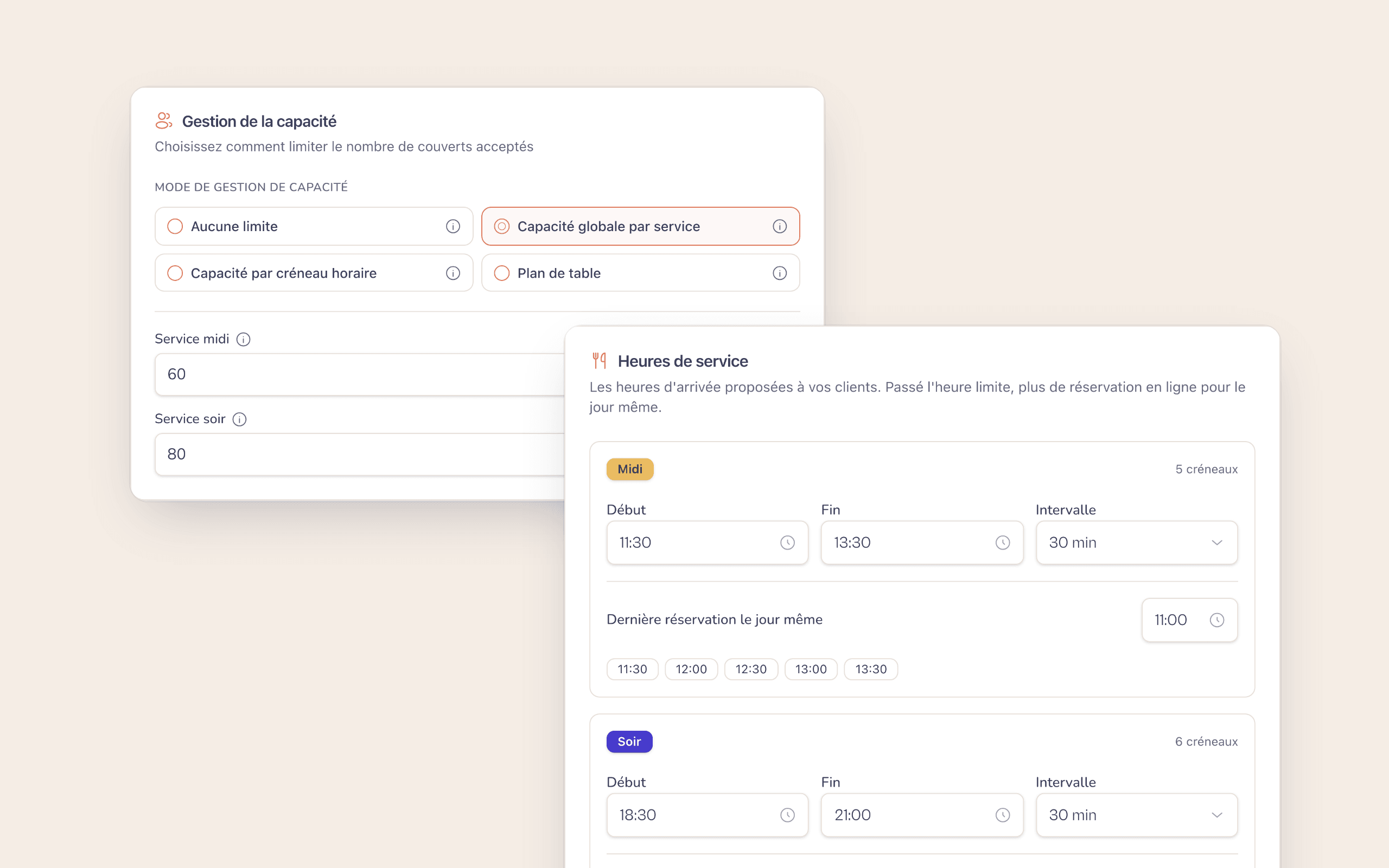Click the Midi badge label

coord(629,469)
